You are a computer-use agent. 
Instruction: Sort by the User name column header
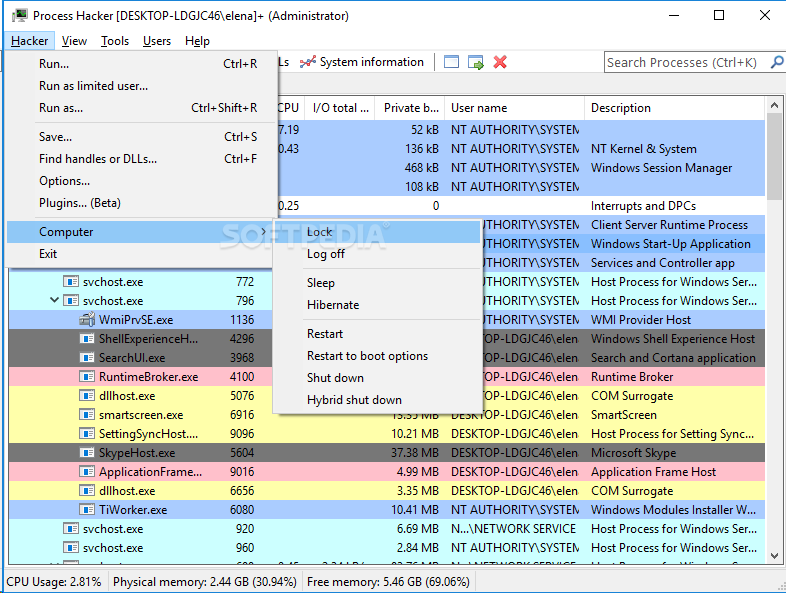click(515, 108)
